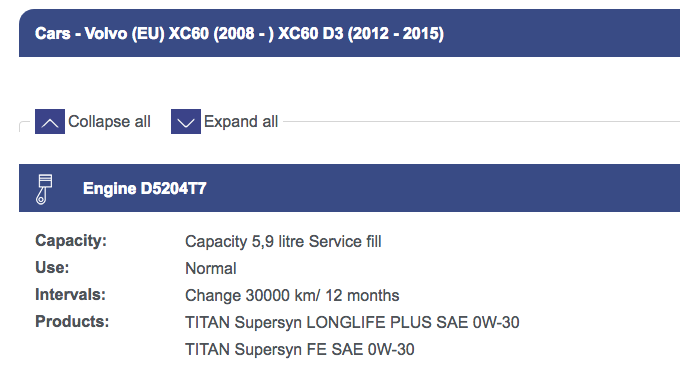Open TITAN Supersyn LONGLIFE PLUS SAE 0W-30 product
The image size is (680, 388).
(x=352, y=323)
